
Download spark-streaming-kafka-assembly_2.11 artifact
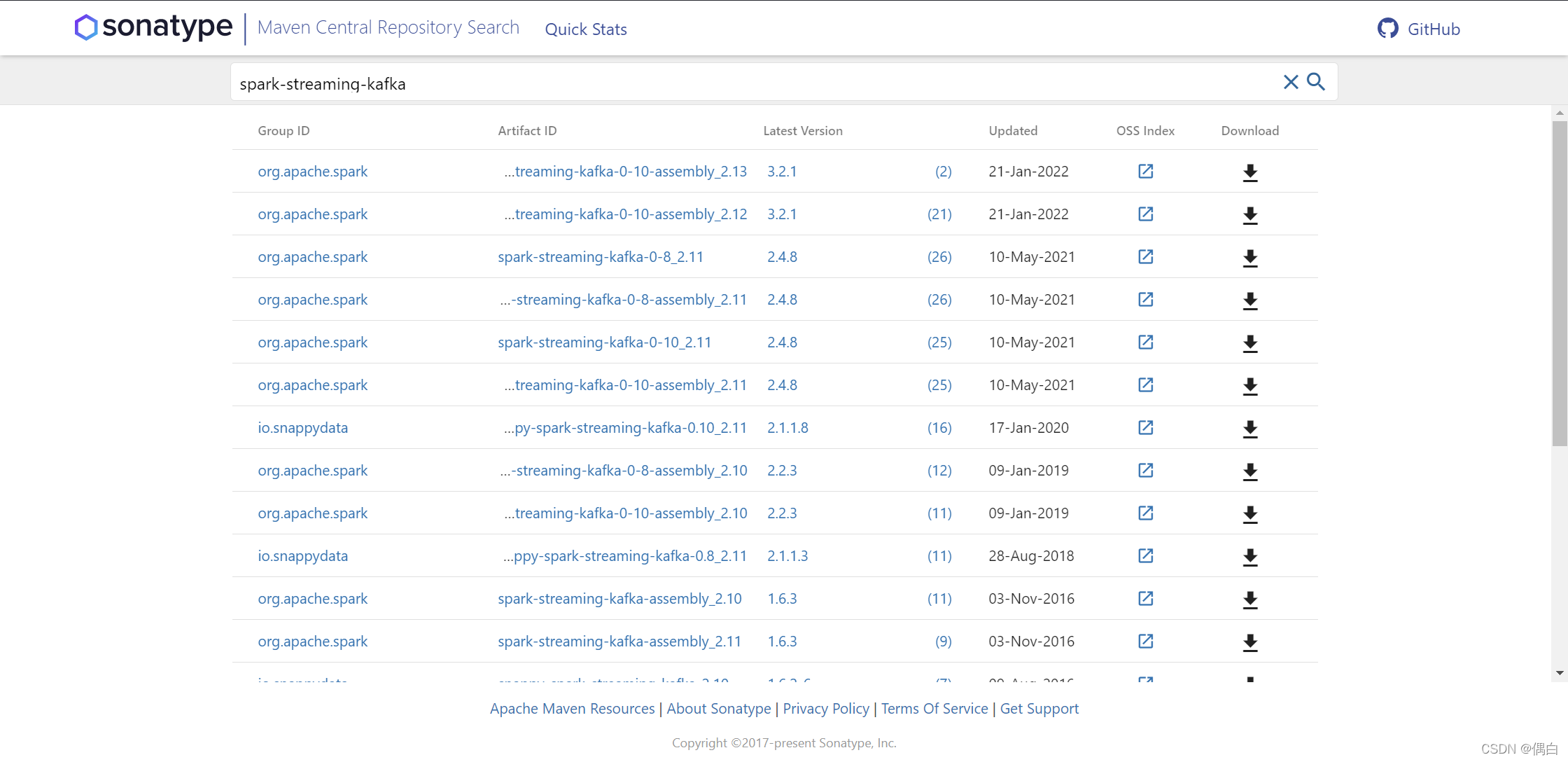click(1250, 642)
